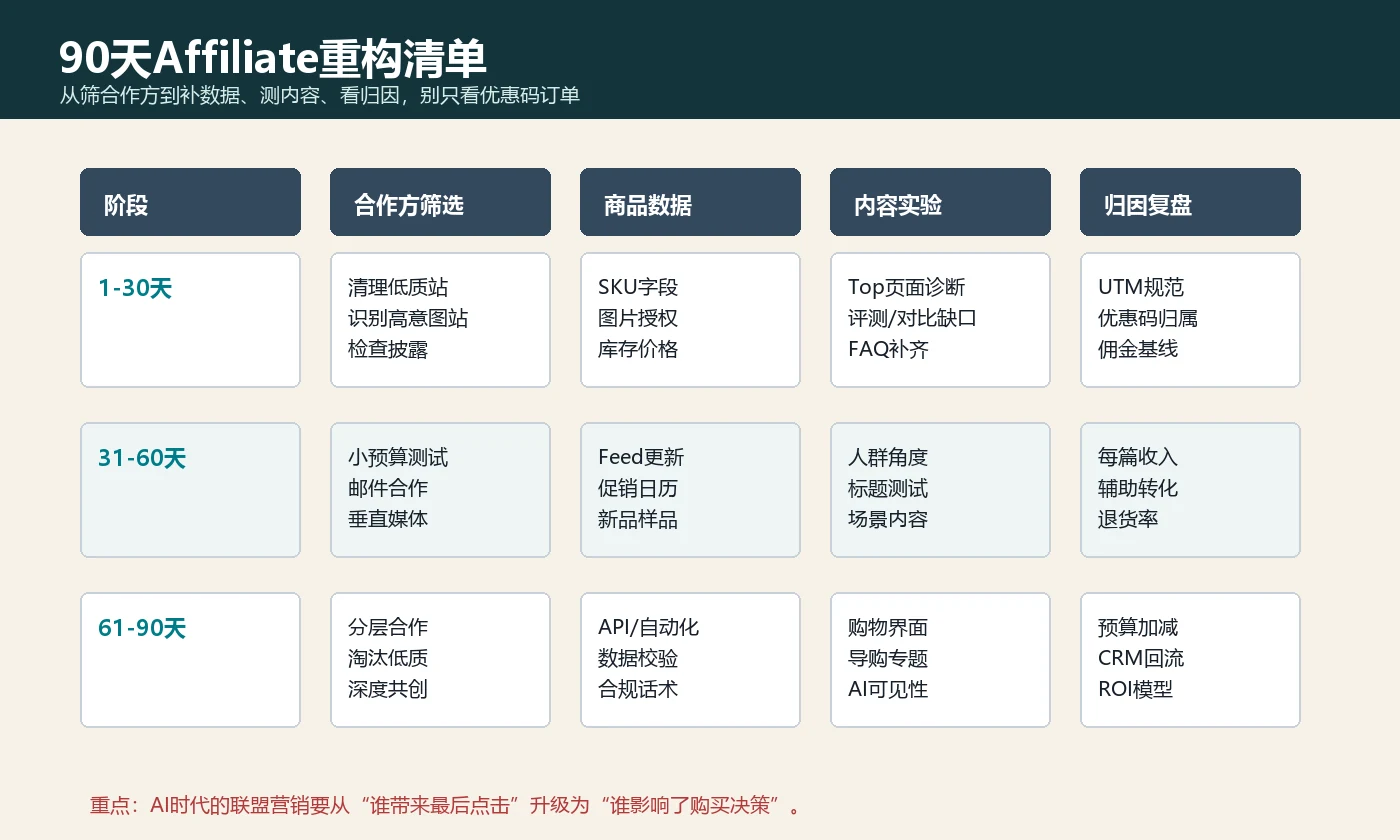
Task: Click the red footer note starting with 重点
Action: point(447,806)
